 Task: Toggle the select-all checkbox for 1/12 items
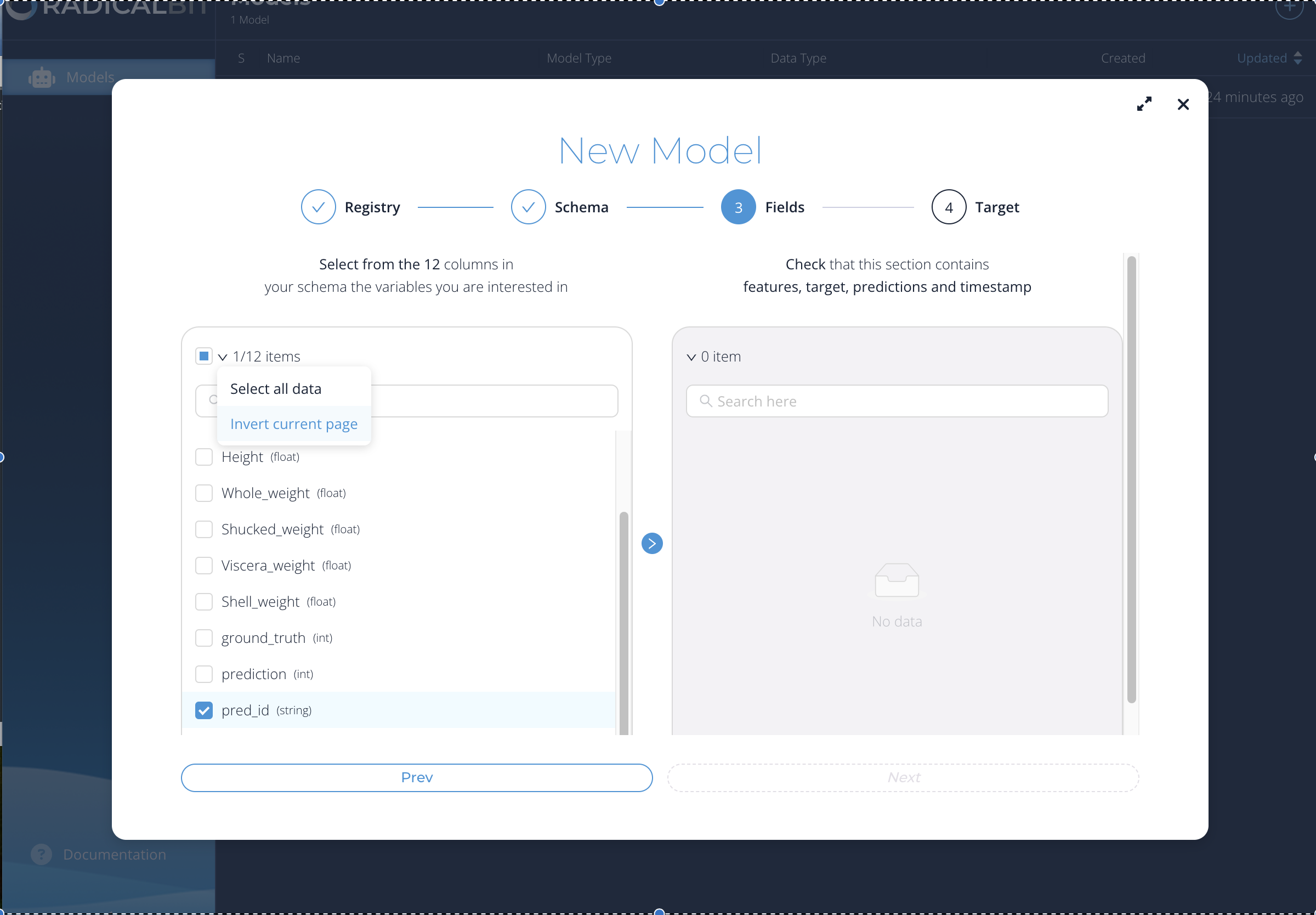point(203,356)
